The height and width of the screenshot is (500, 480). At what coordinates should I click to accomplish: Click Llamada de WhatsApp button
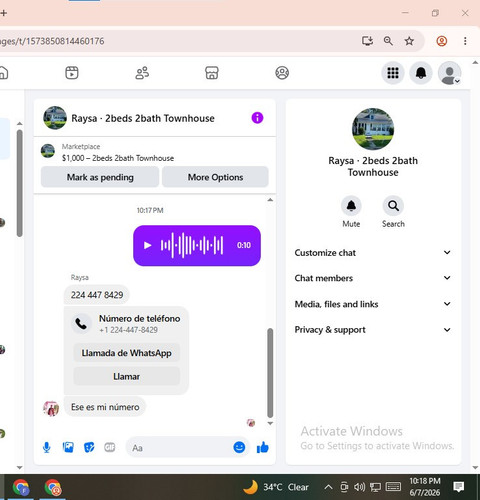pos(126,353)
